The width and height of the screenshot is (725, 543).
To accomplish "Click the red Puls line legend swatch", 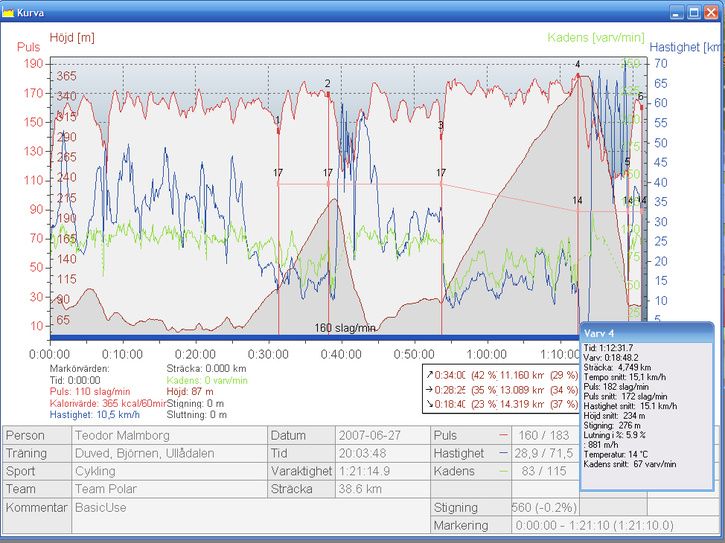I will (x=501, y=436).
